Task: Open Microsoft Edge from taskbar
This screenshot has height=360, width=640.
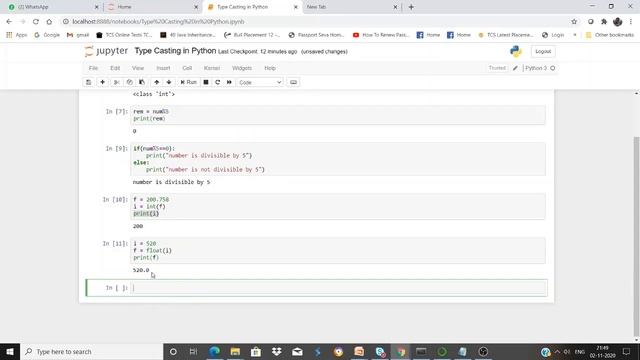Action: coord(214,351)
